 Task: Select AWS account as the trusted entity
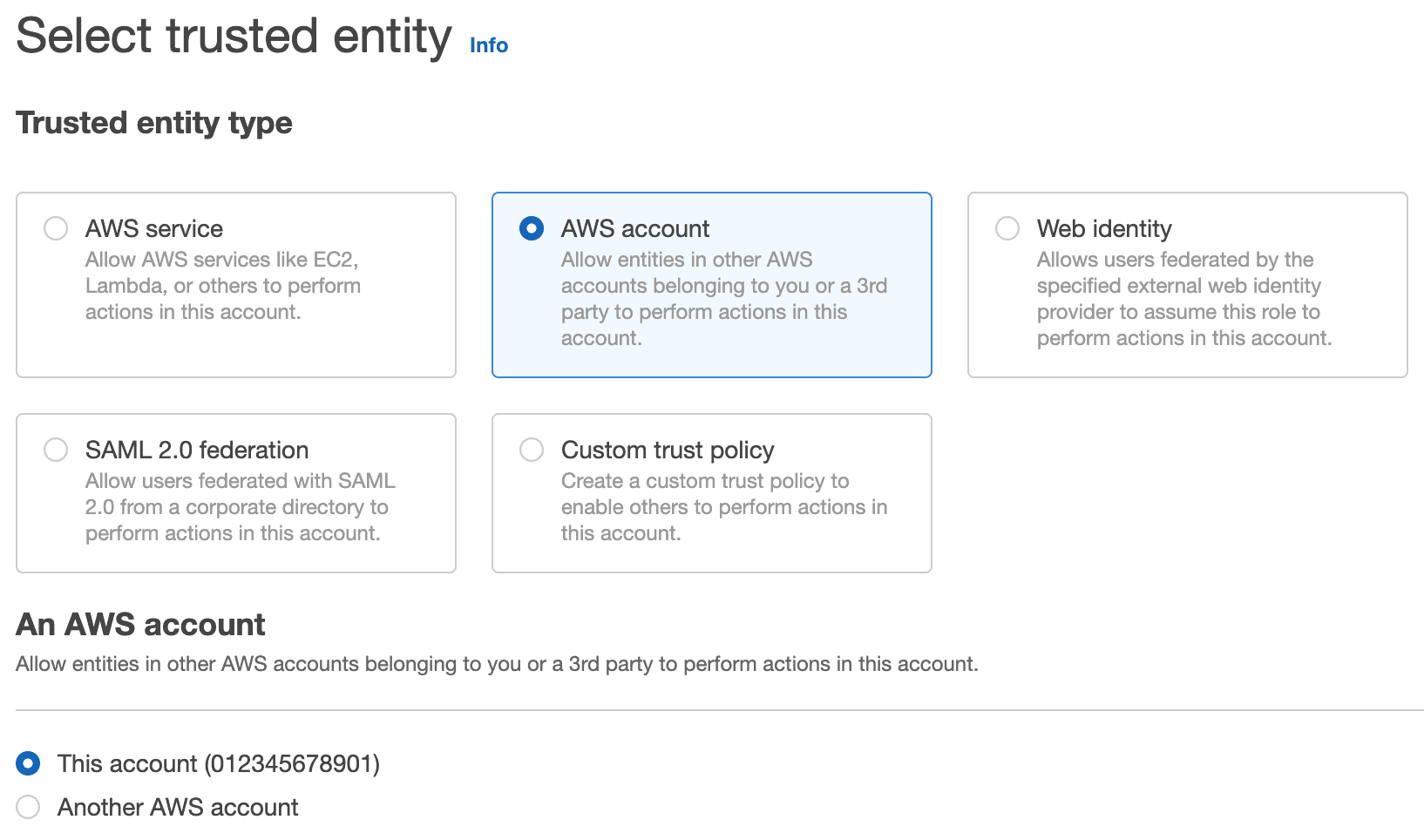(531, 228)
